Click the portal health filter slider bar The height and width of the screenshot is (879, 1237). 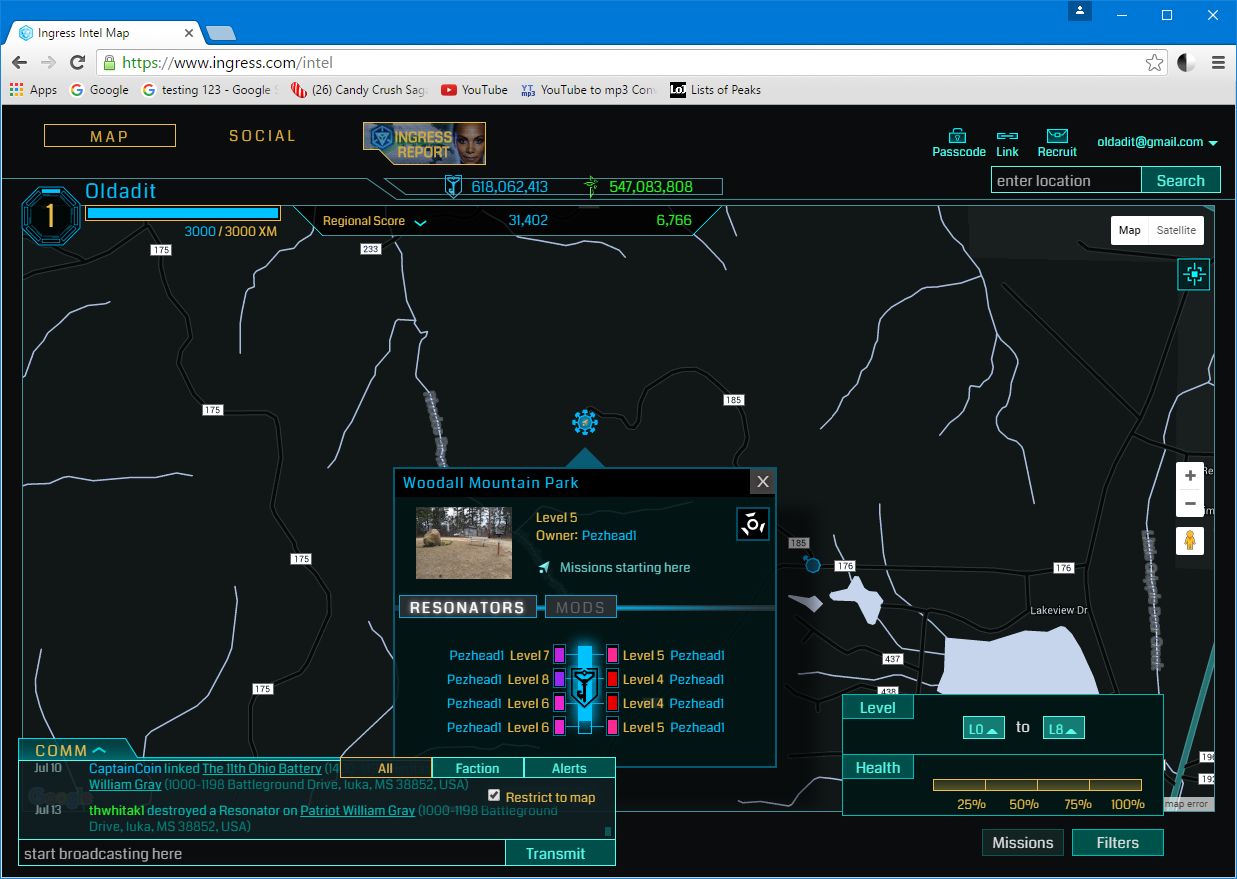click(x=1037, y=785)
